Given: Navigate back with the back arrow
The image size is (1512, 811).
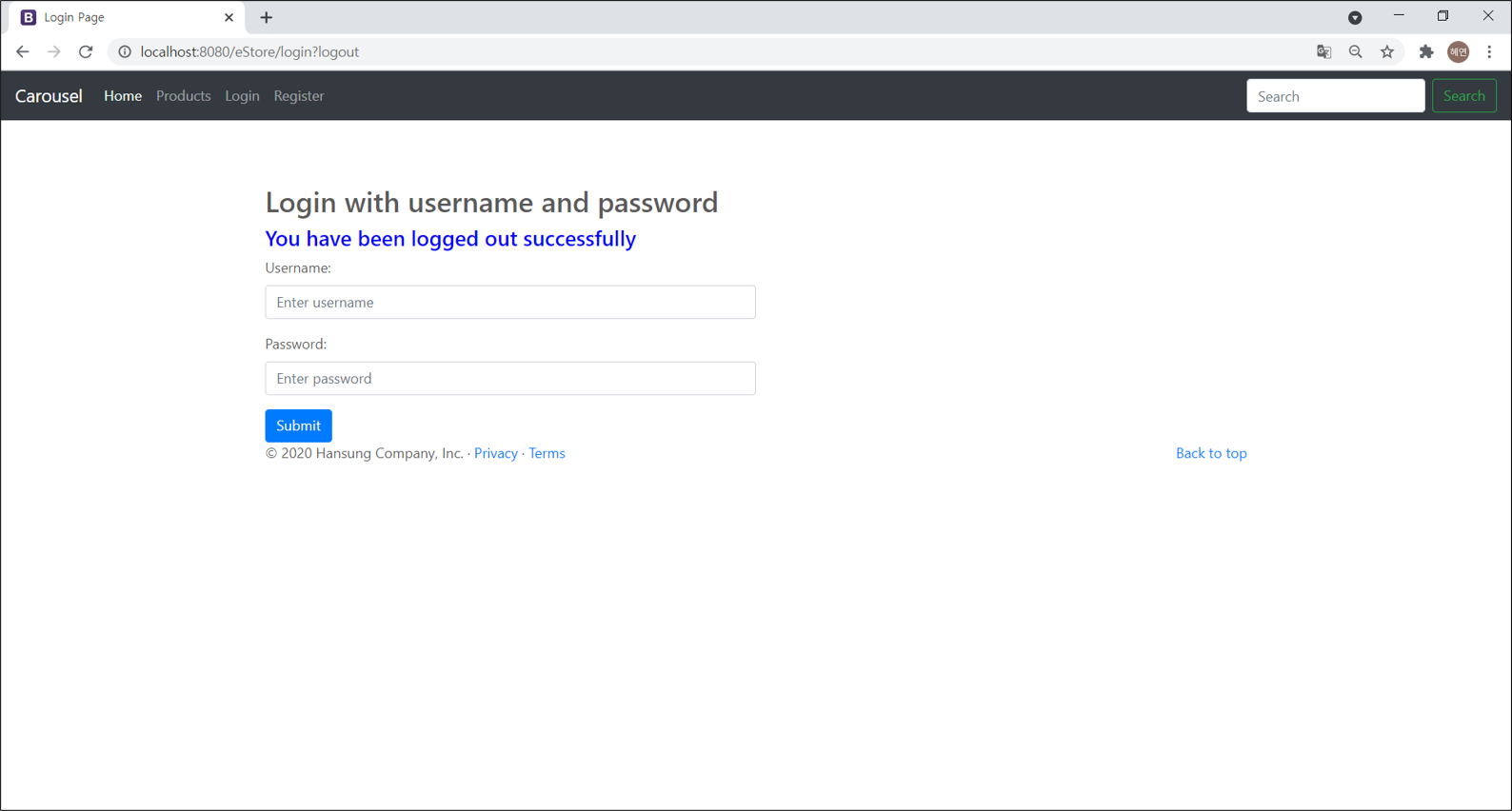Looking at the screenshot, I should [x=23, y=51].
